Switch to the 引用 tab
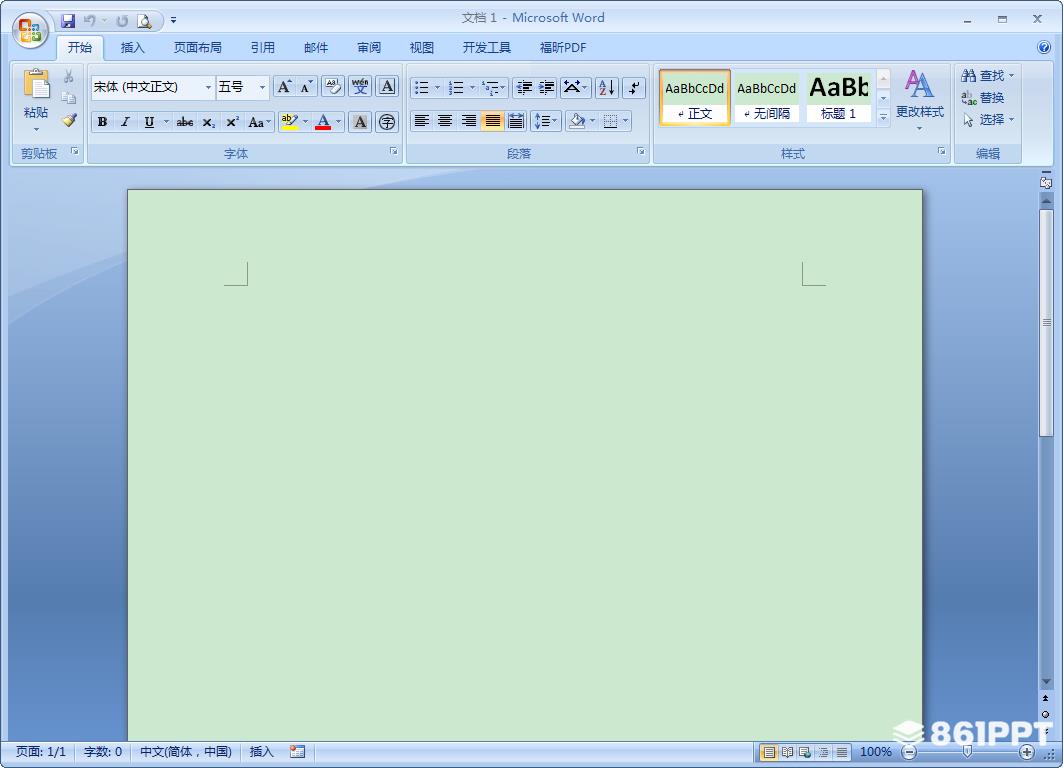Image resolution: width=1063 pixels, height=768 pixels. [x=262, y=47]
